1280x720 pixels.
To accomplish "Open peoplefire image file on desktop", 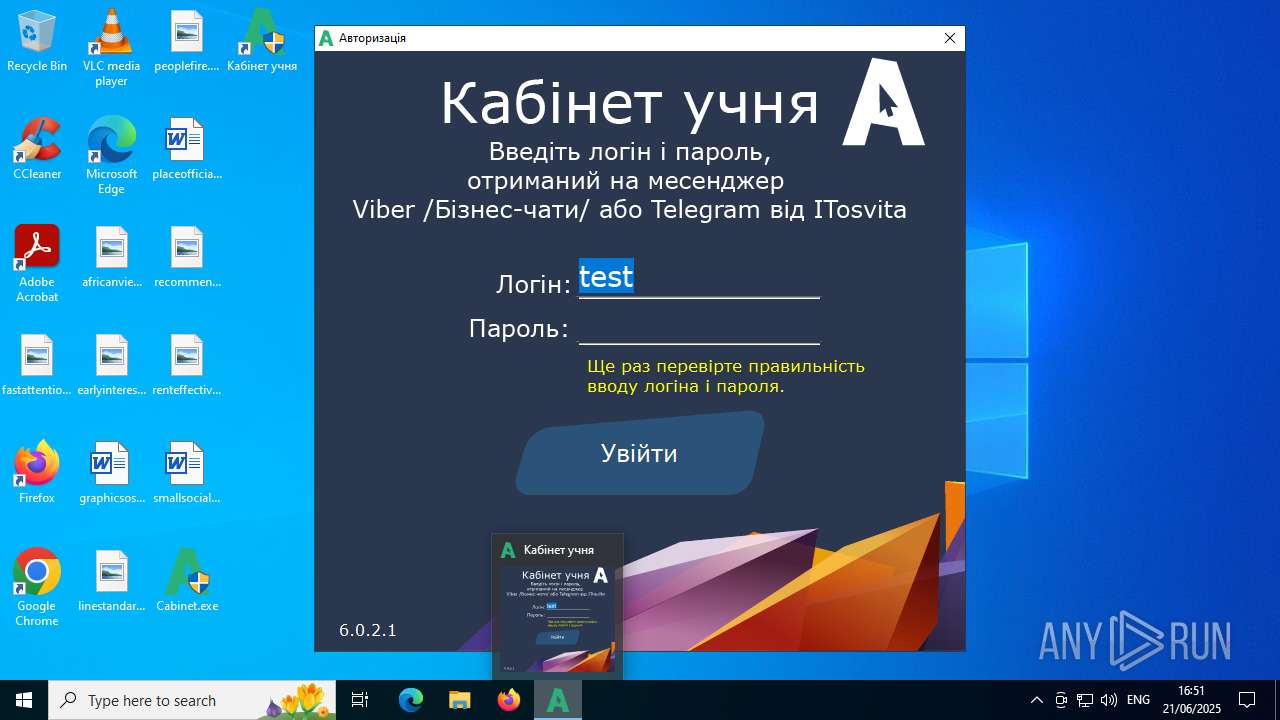I will coord(186,42).
